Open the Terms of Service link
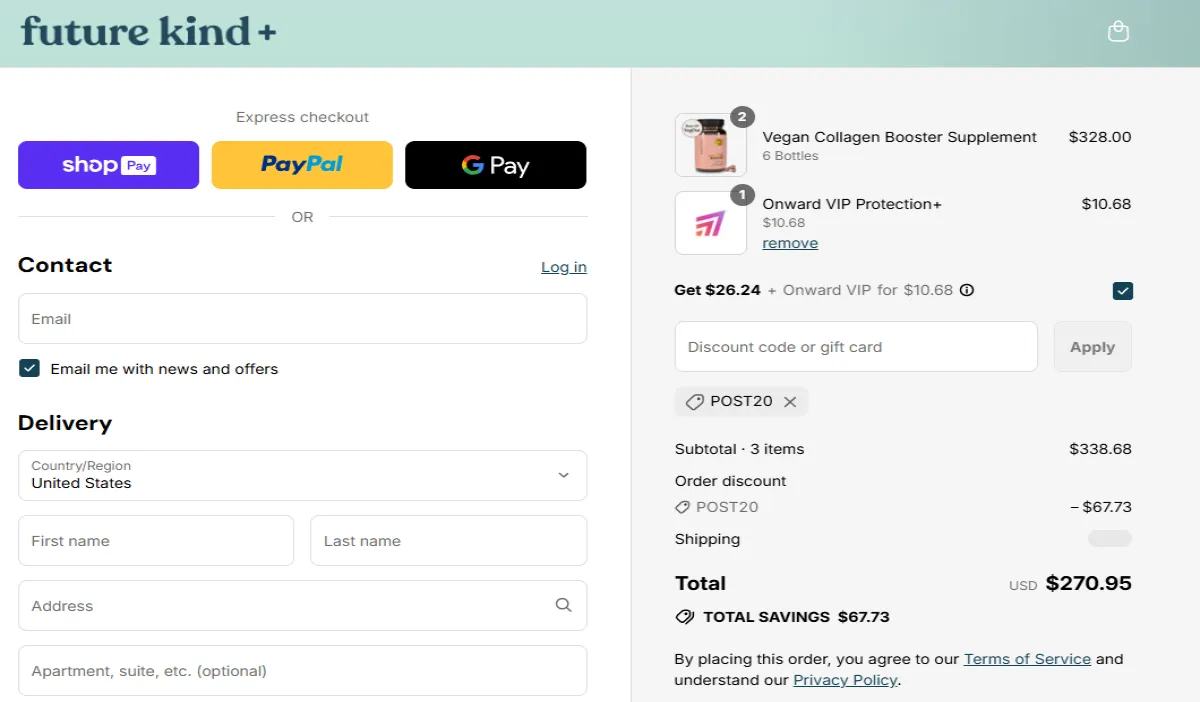Viewport: 1200px width, 702px height. tap(1027, 658)
